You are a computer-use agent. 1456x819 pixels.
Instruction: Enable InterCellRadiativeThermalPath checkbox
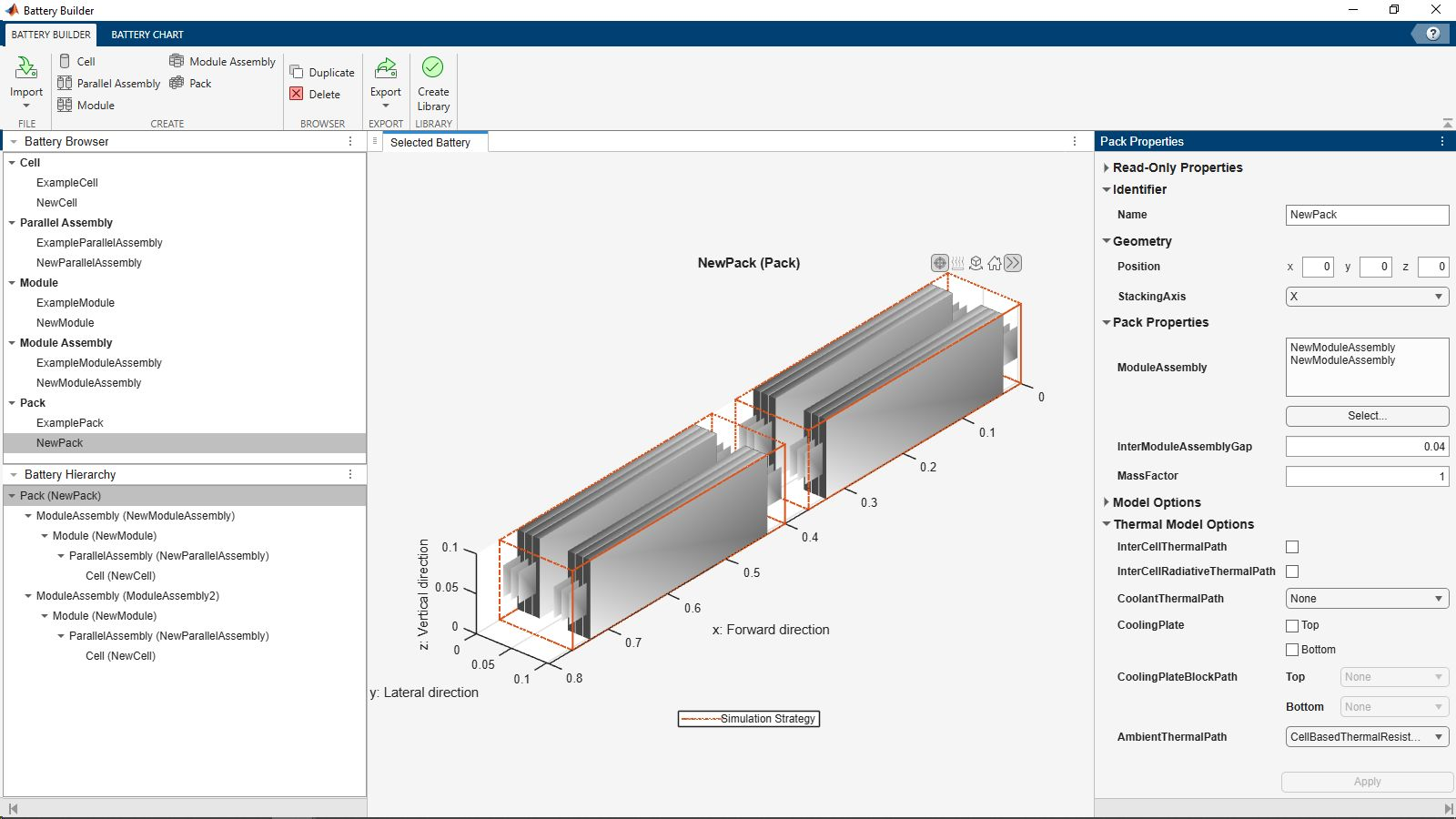point(1292,571)
